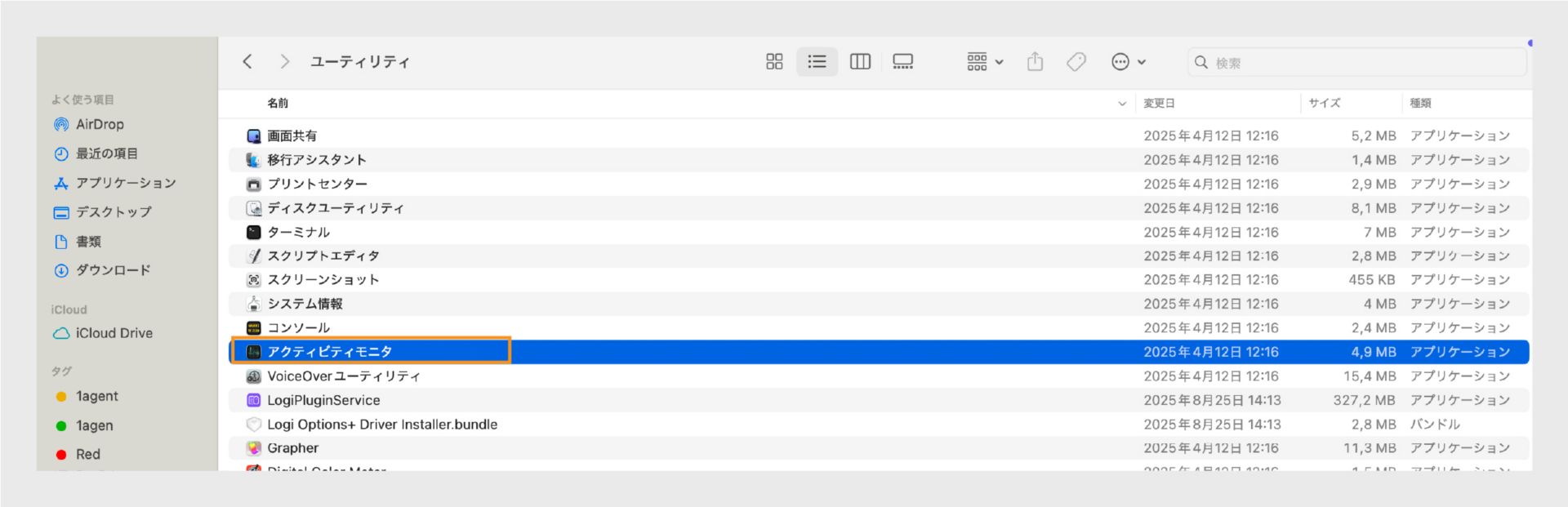Switch to icon grid view

(773, 62)
